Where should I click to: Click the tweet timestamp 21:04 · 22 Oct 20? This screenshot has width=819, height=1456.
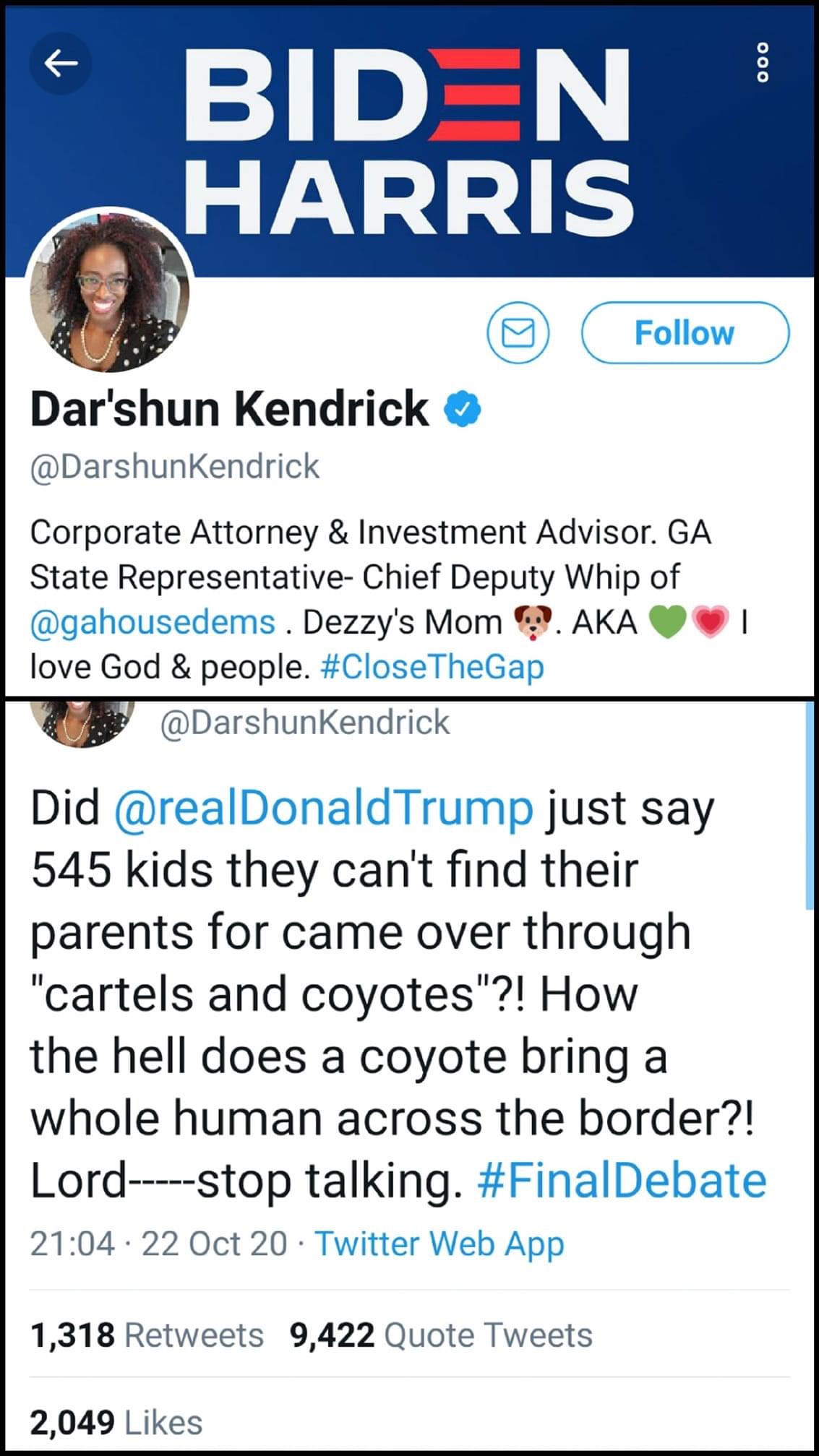pos(158,1244)
